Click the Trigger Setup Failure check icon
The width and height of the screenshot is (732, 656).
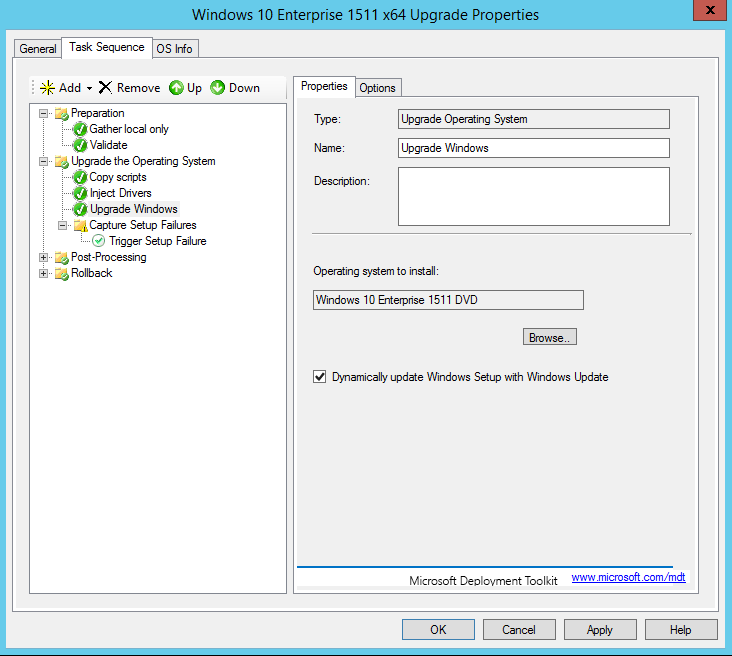[x=99, y=241]
